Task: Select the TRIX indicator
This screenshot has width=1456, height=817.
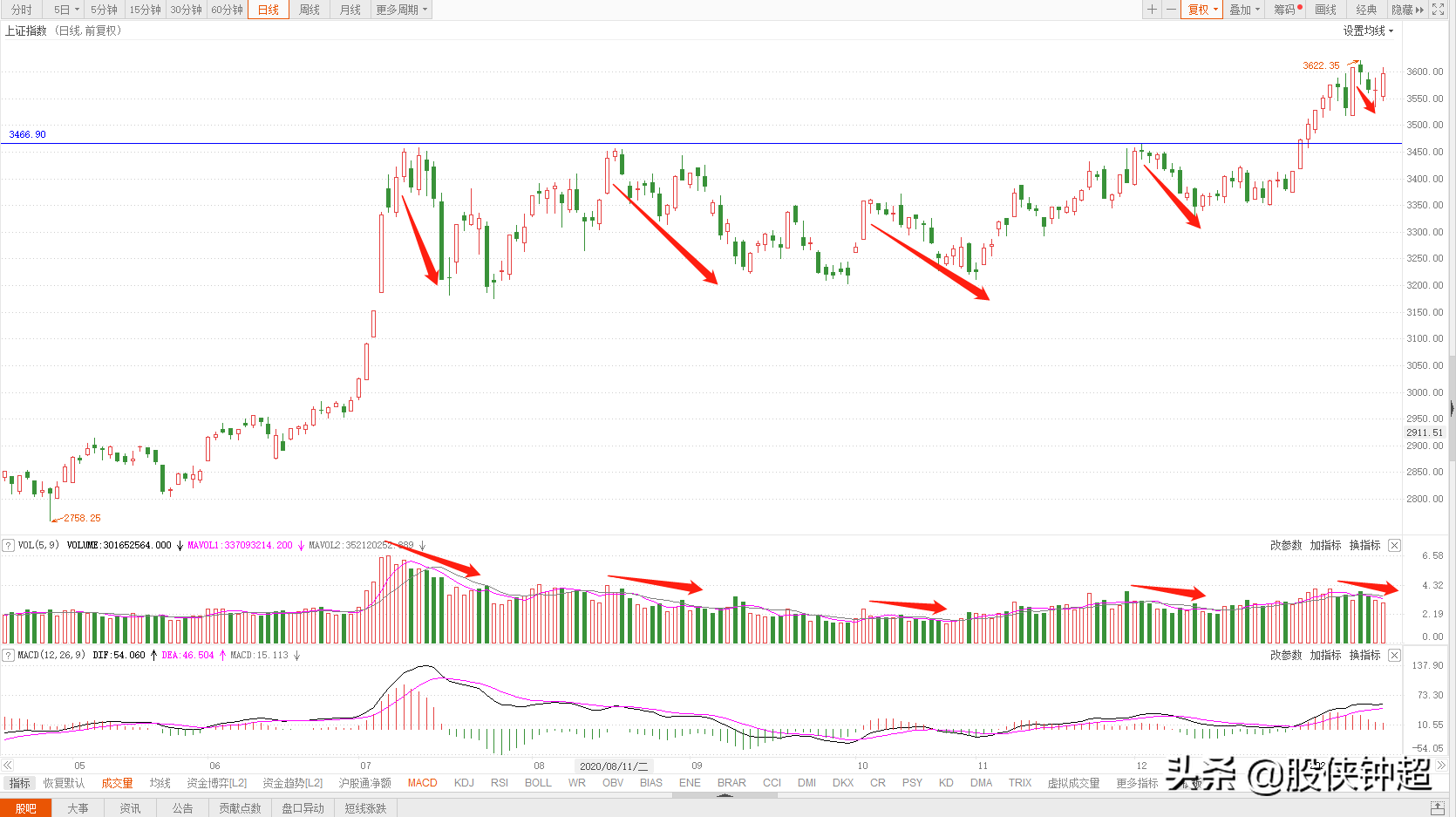Action: 1020,783
